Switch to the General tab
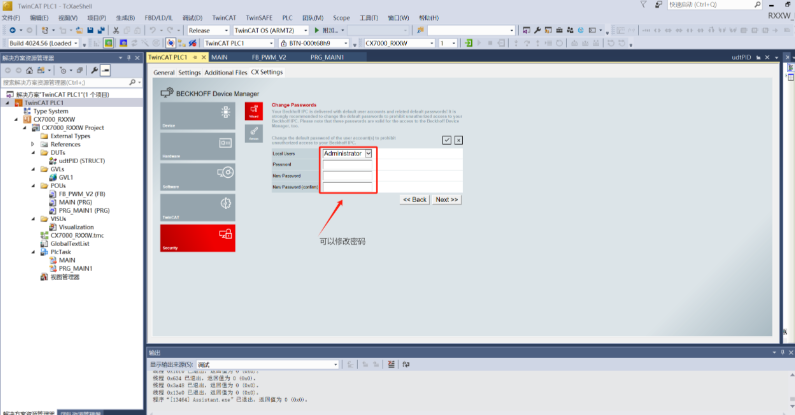Image resolution: width=795 pixels, height=415 pixels. 163,72
